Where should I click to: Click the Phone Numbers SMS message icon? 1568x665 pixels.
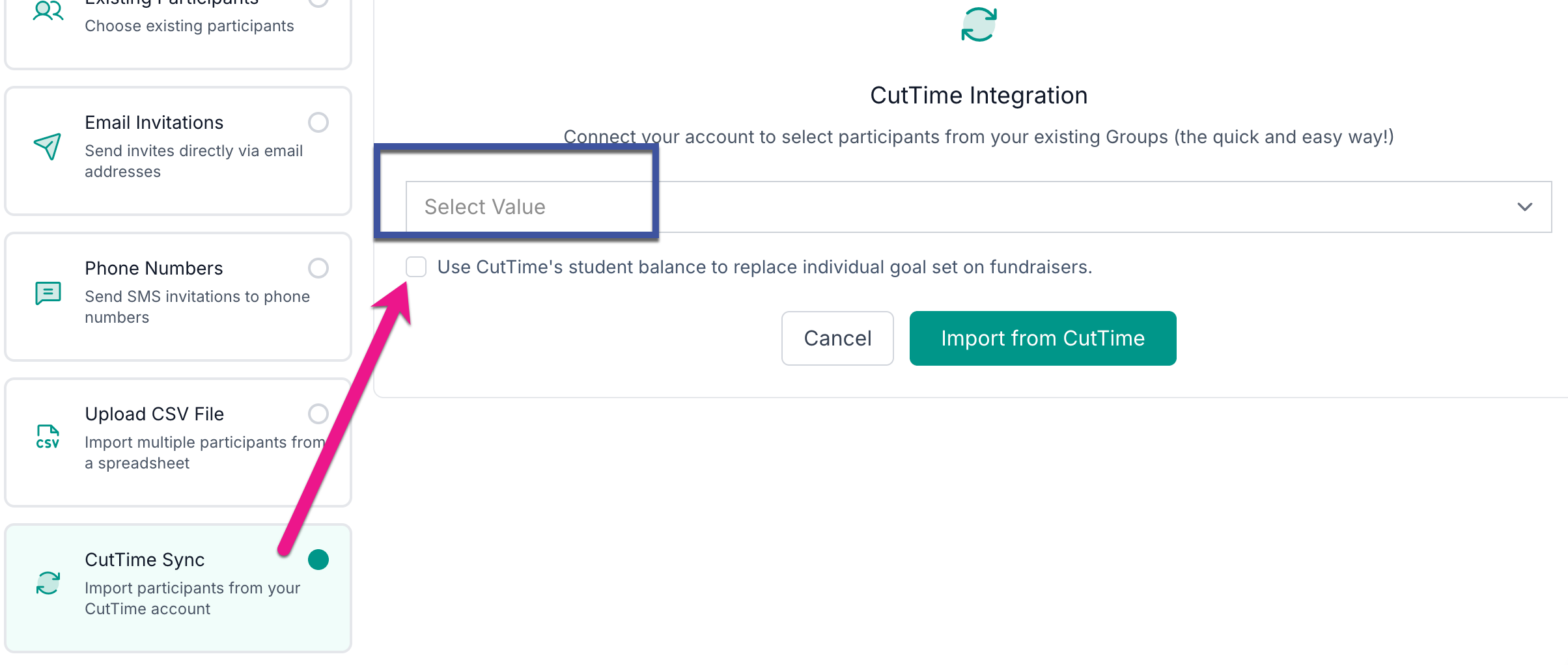pyautogui.click(x=48, y=293)
